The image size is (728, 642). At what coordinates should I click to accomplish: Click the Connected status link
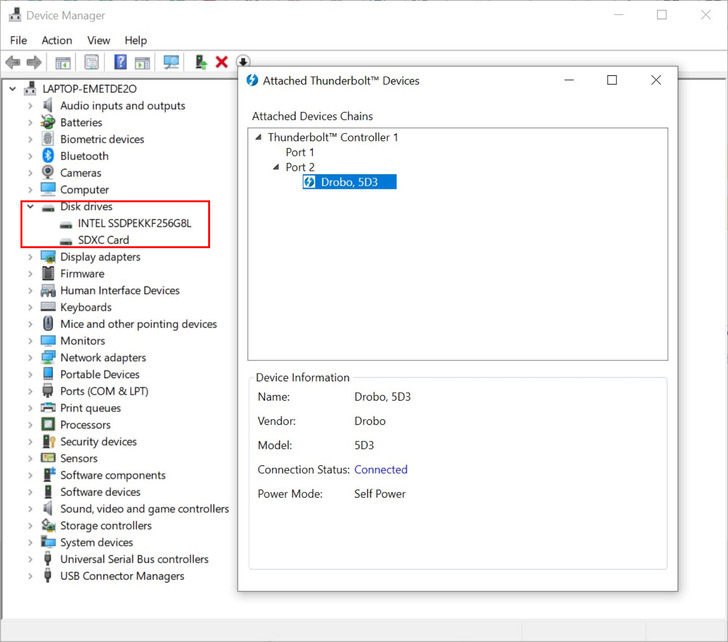381,469
